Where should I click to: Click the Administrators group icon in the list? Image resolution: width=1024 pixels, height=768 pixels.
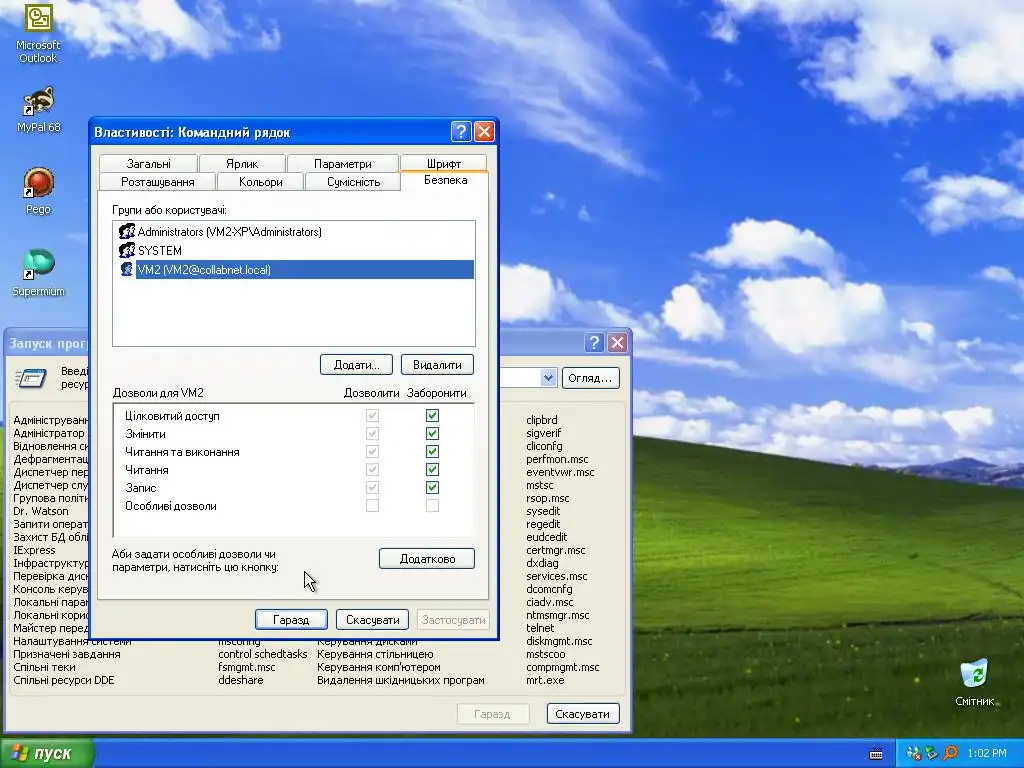click(127, 232)
